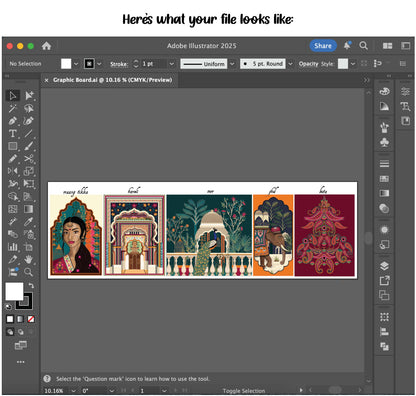Choose the Lasso tool

coord(29,108)
